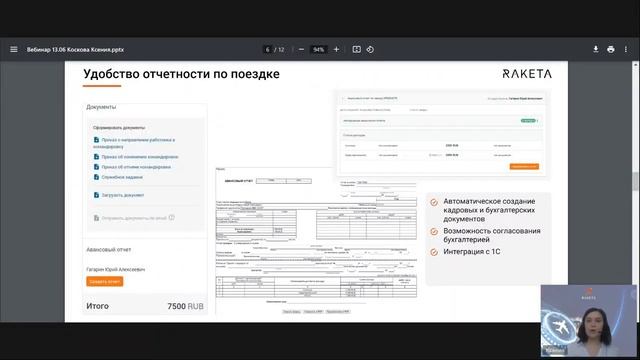Viewport: 640px width, 360px height.
Task: Print the document
Action: (611, 49)
